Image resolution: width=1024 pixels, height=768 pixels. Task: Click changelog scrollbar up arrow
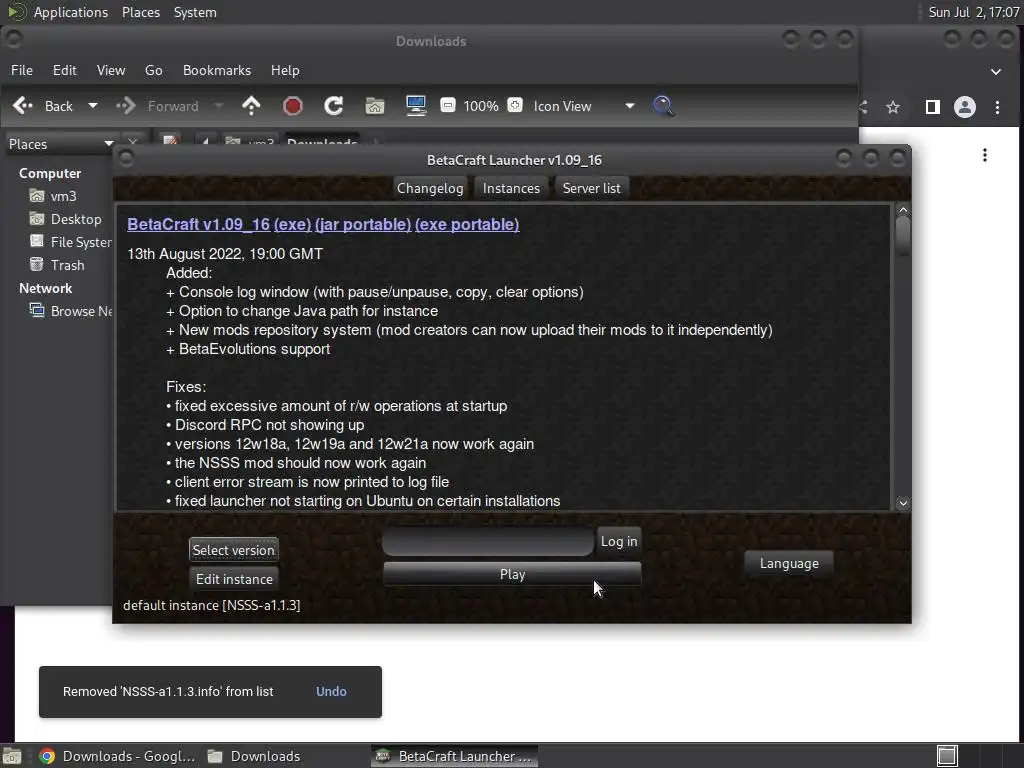pos(903,210)
